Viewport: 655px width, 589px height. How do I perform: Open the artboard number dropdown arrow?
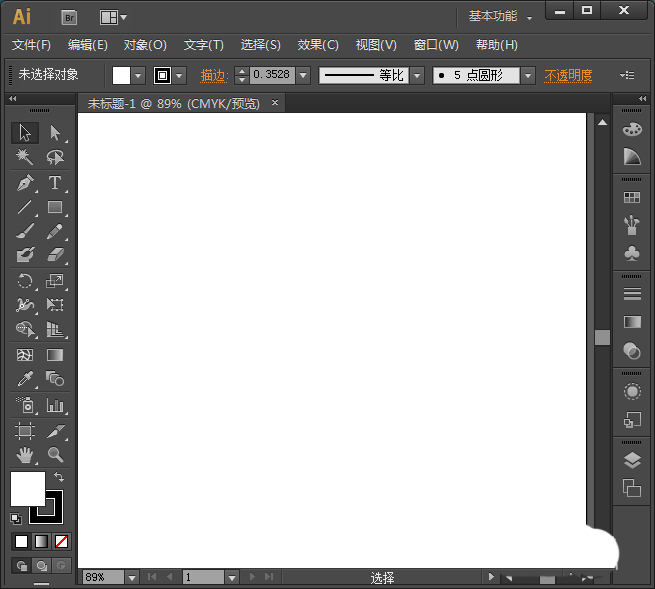click(232, 578)
